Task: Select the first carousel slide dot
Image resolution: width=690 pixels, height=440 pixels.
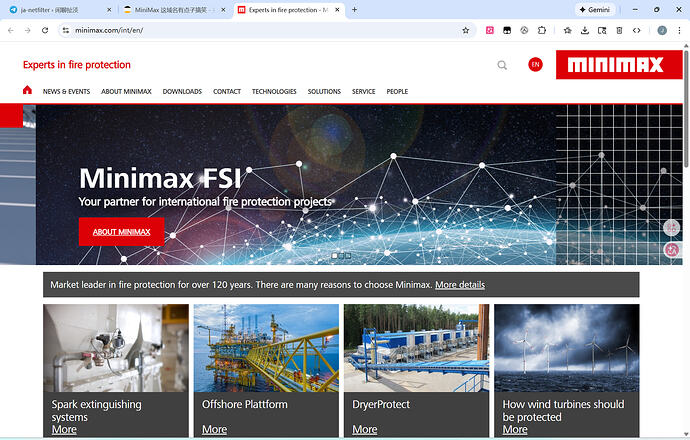Action: coord(334,255)
